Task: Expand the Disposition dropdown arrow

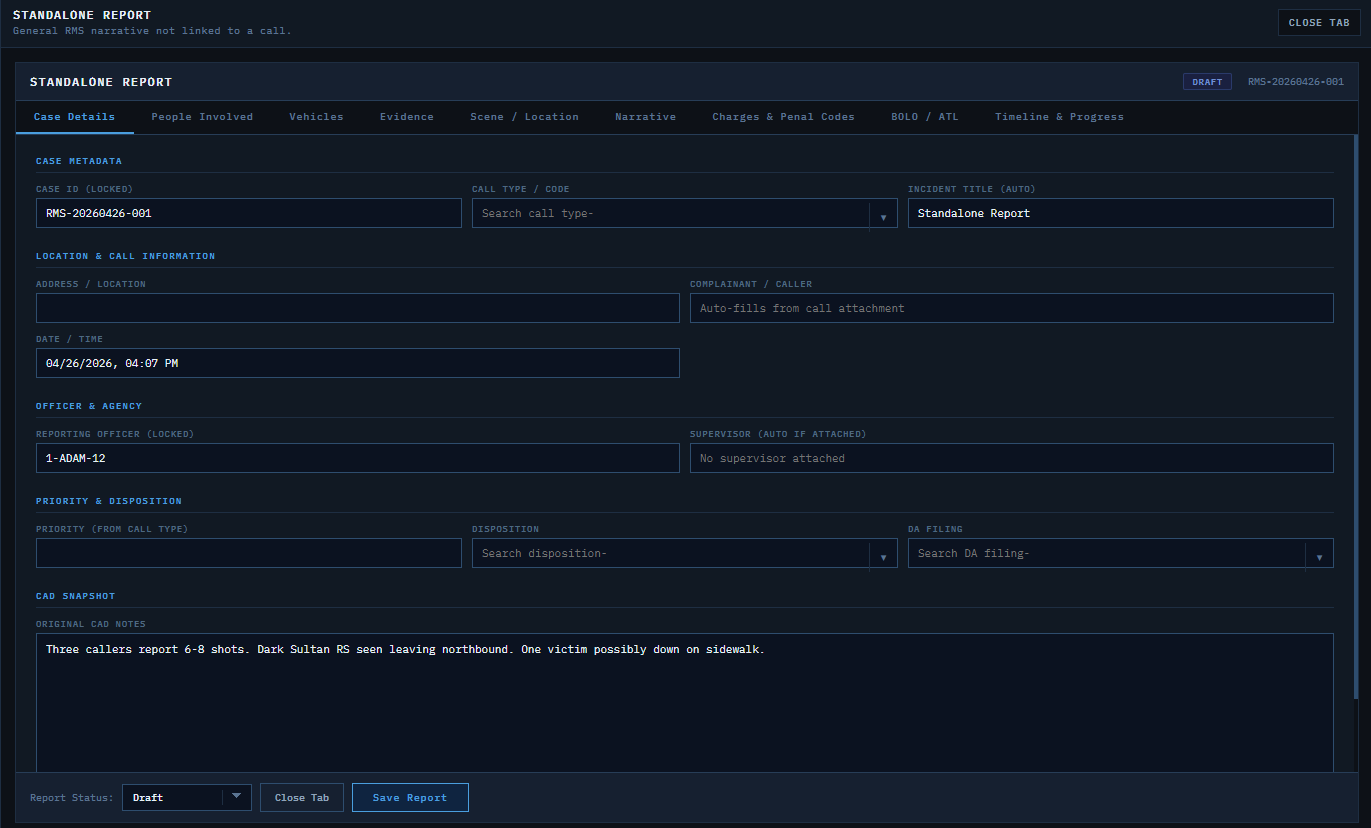Action: point(883,554)
